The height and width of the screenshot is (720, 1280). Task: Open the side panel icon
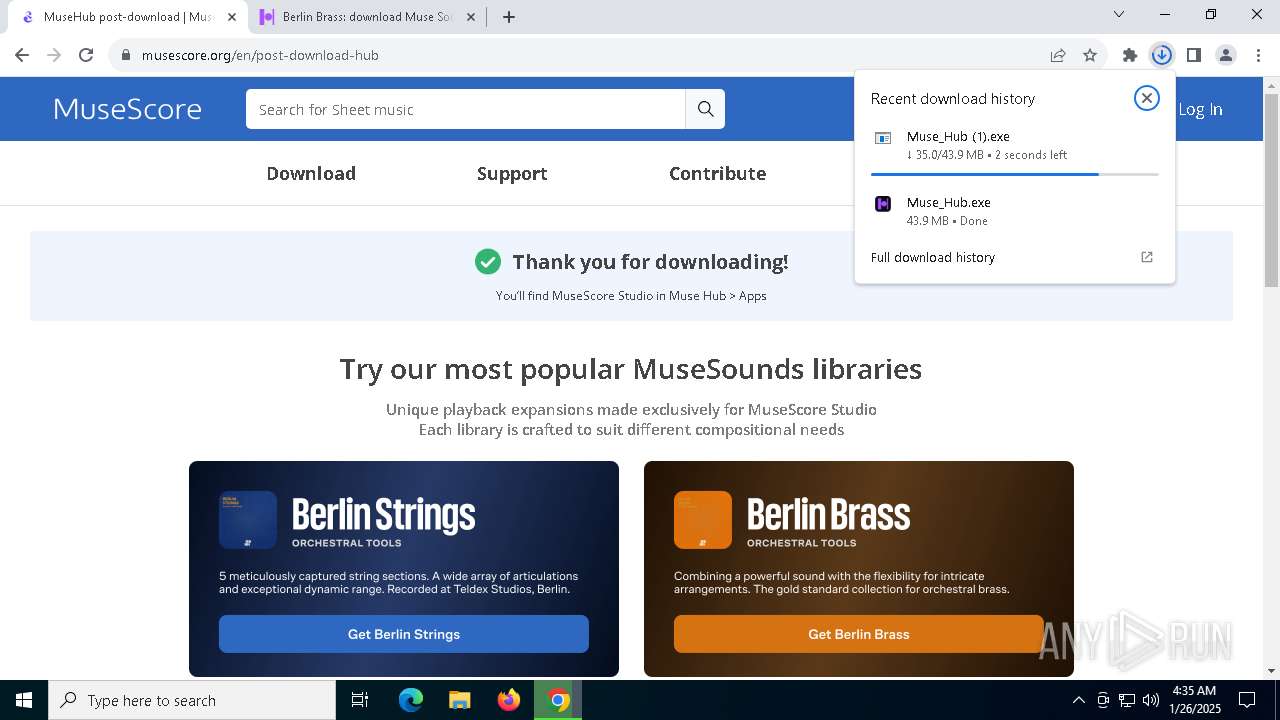point(1193,55)
